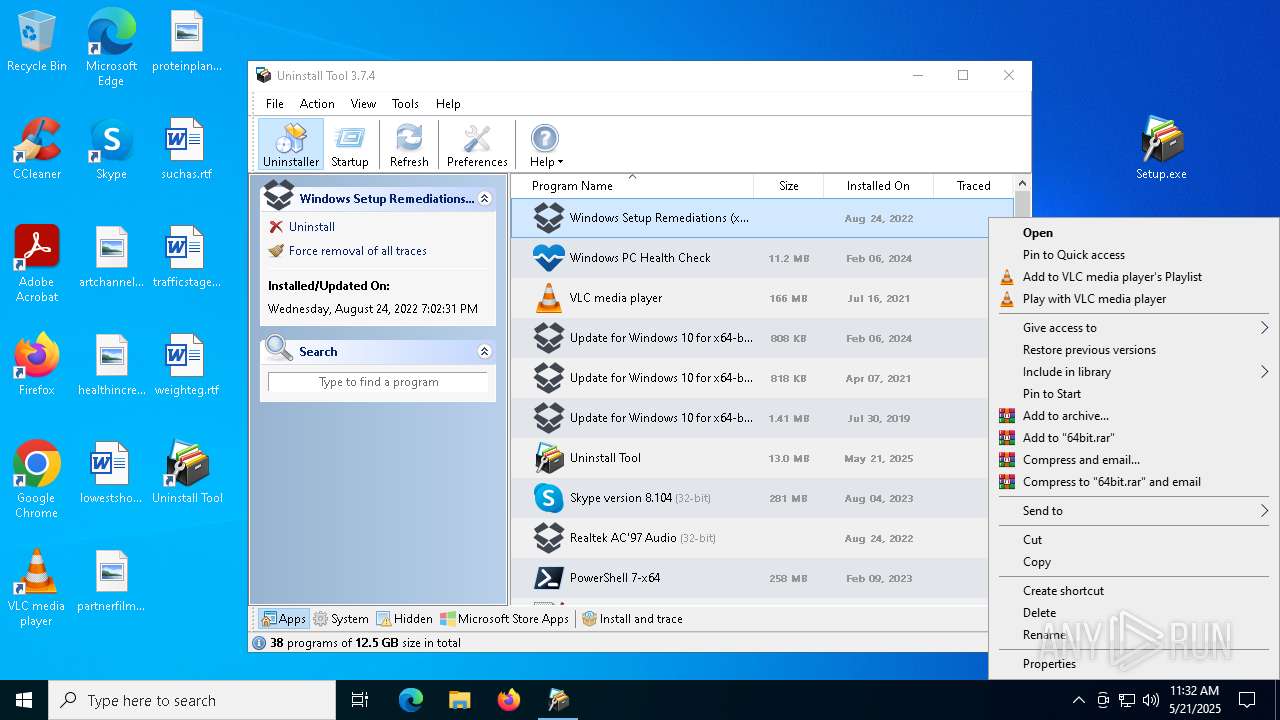This screenshot has height=720, width=1280.
Task: Open the Help dropdown in toolbar
Action: click(545, 145)
